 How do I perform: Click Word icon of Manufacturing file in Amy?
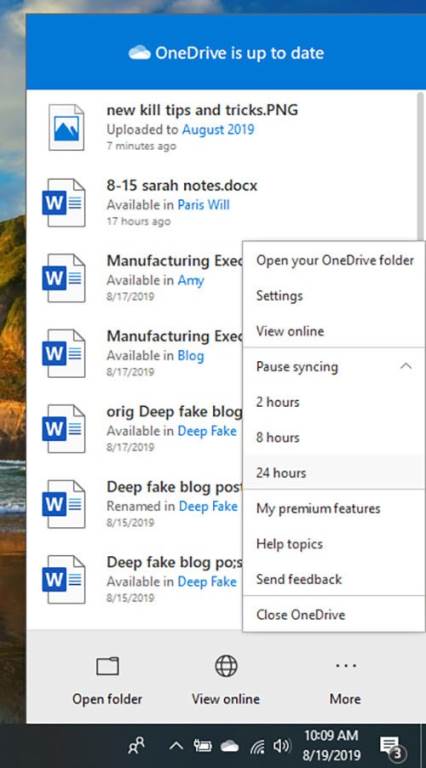point(64,278)
